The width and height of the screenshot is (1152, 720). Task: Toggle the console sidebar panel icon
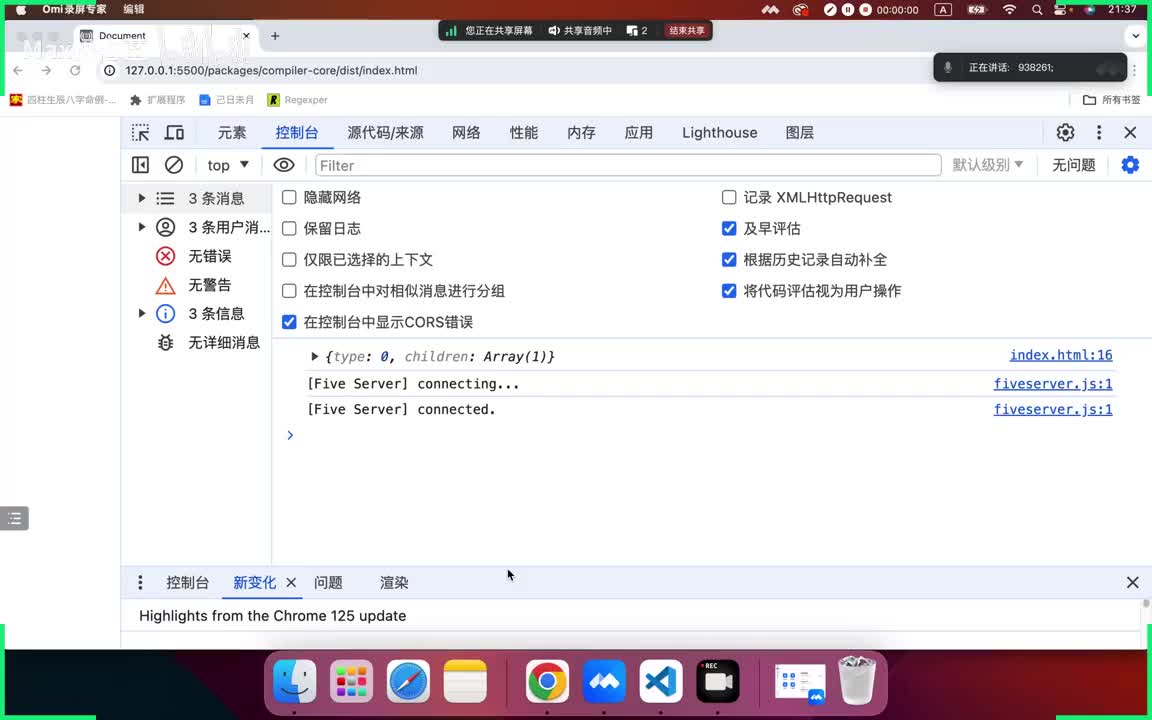point(140,165)
